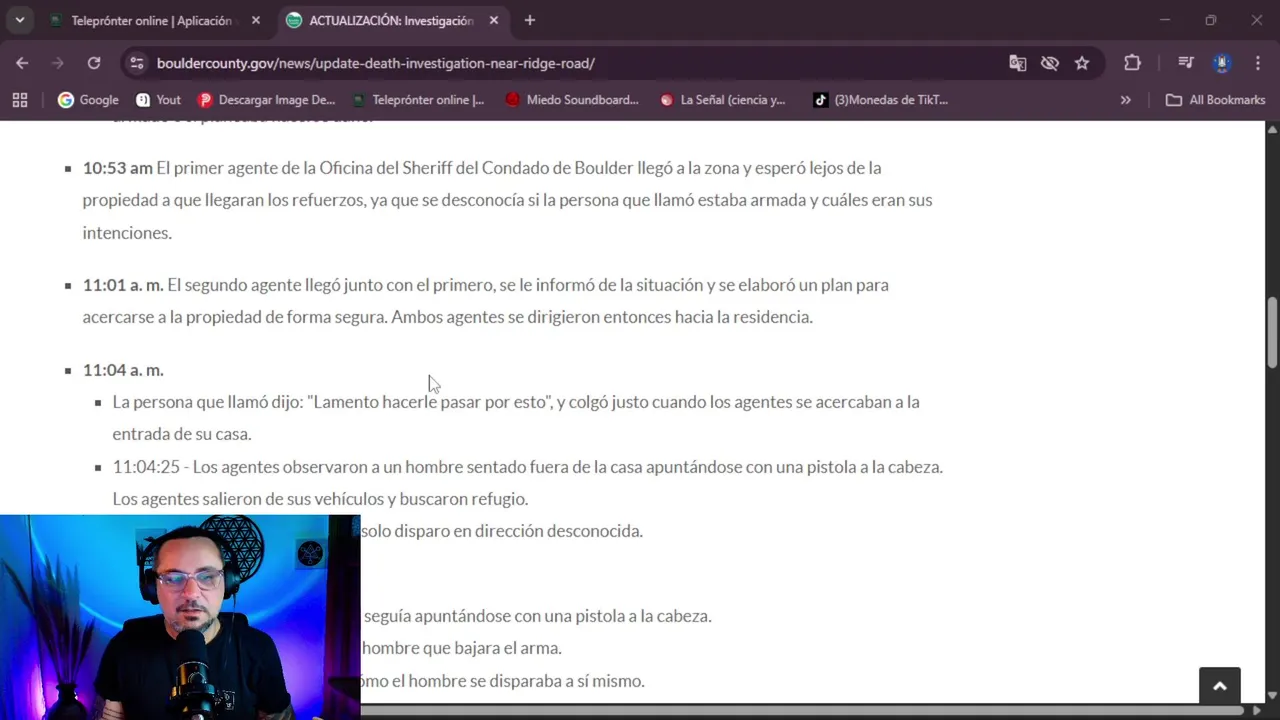Restore down the Chrome window
The height and width of the screenshot is (720, 1280).
tap(1211, 20)
